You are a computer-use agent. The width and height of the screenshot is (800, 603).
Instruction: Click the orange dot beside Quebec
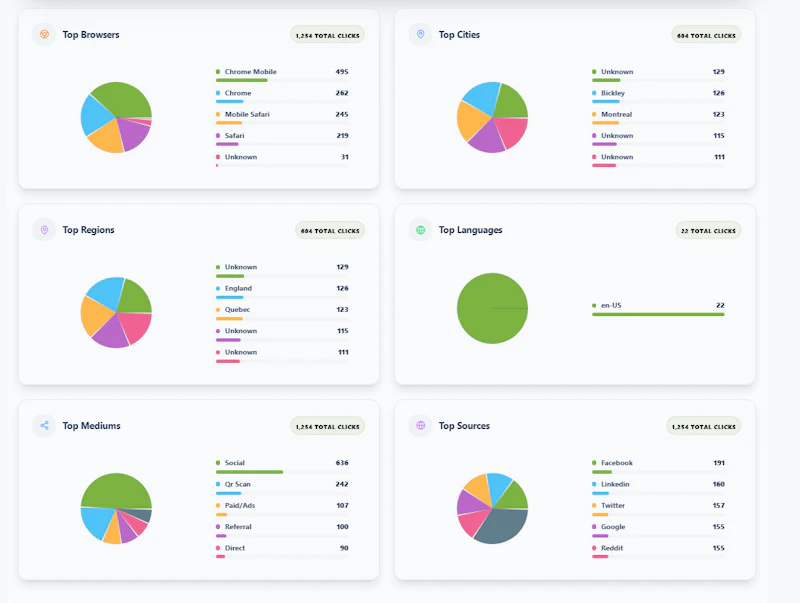pos(218,310)
